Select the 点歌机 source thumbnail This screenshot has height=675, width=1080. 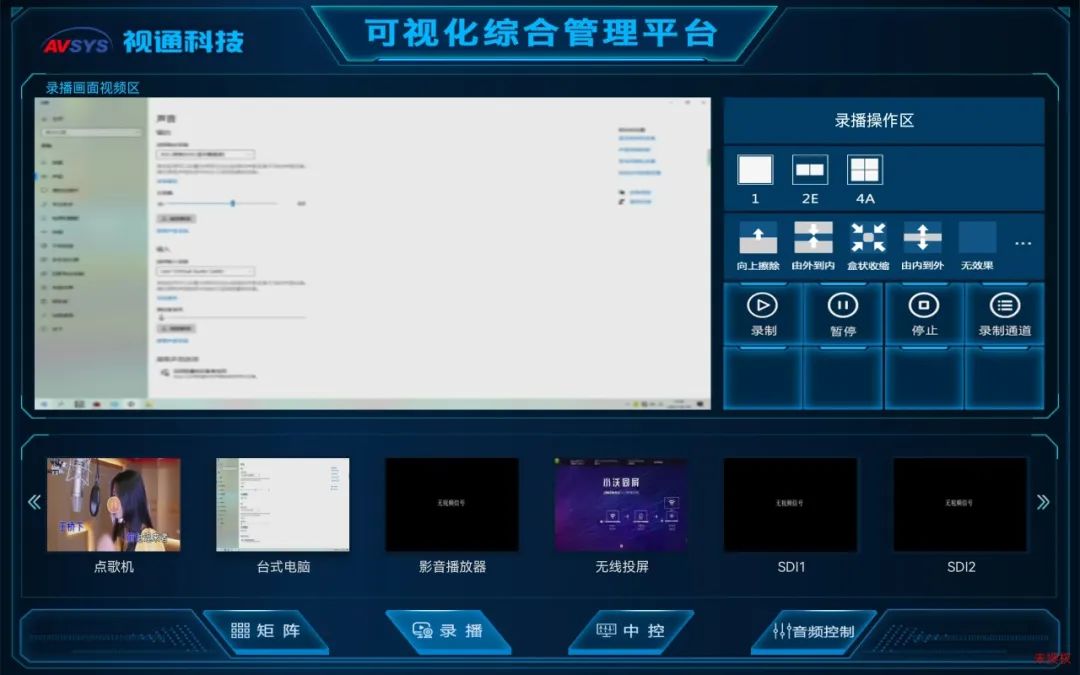click(x=114, y=505)
